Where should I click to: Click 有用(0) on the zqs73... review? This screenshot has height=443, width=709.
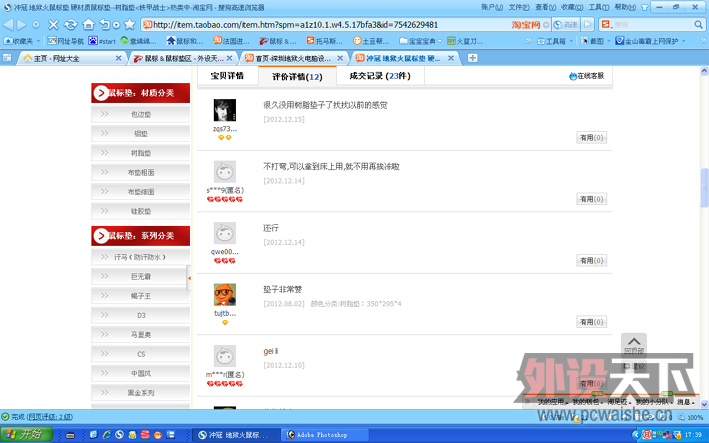click(x=591, y=137)
